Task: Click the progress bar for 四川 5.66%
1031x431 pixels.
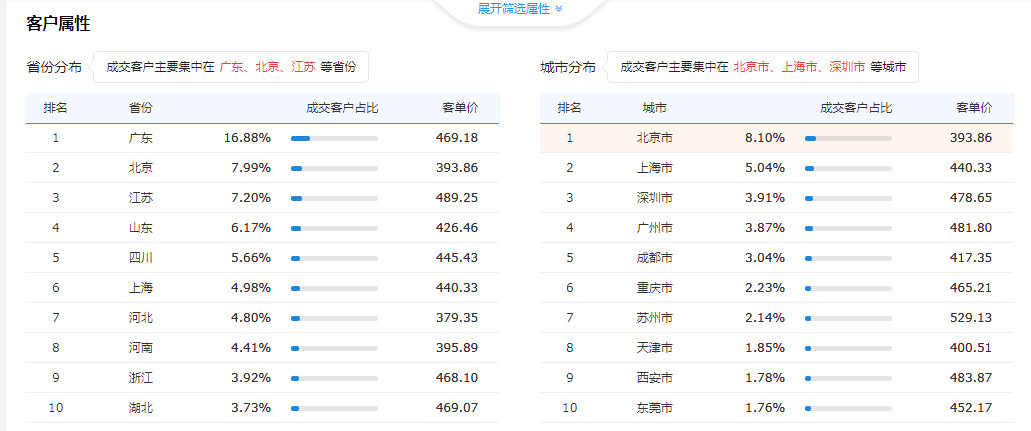Action: pos(334,259)
